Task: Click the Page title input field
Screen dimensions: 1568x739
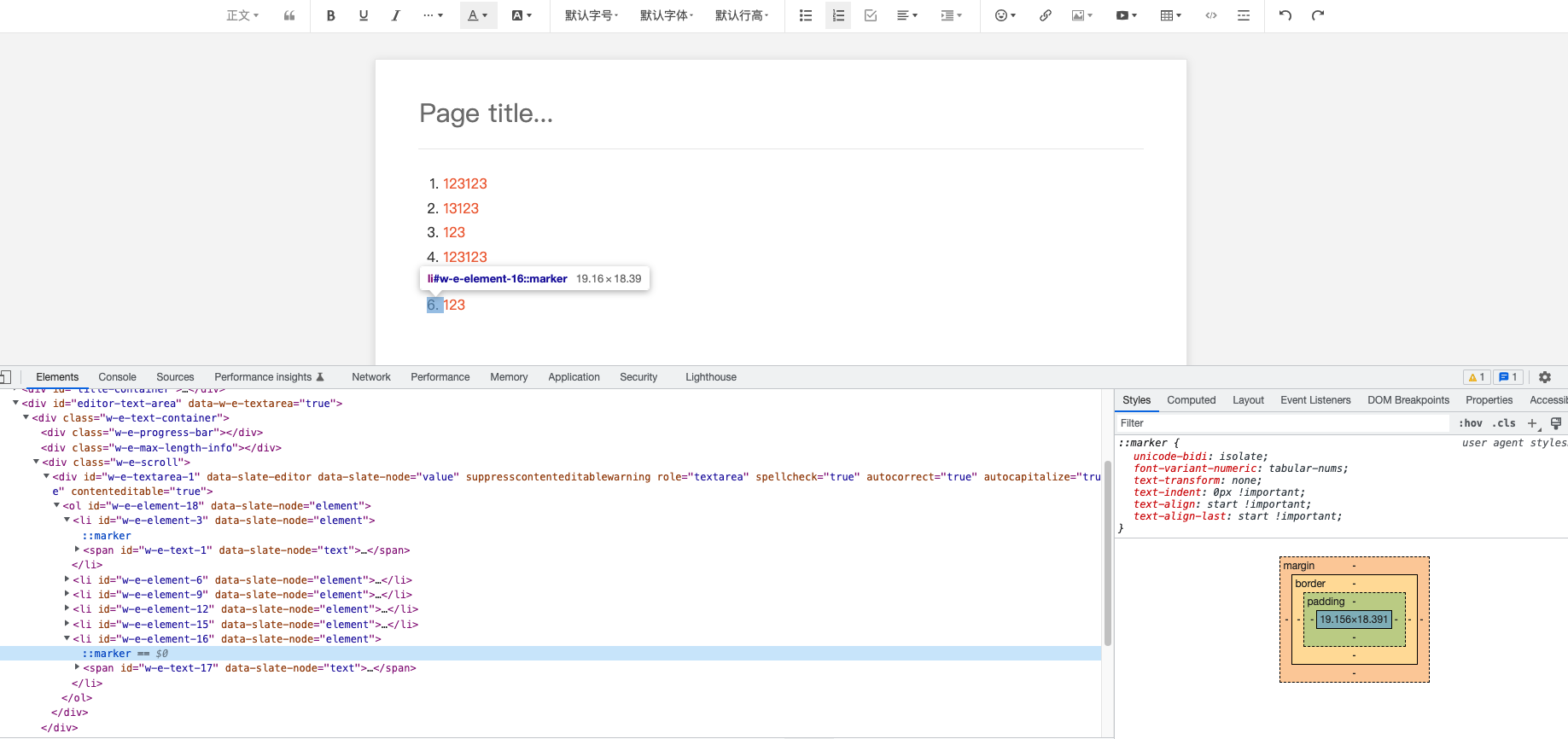Action: (x=781, y=113)
